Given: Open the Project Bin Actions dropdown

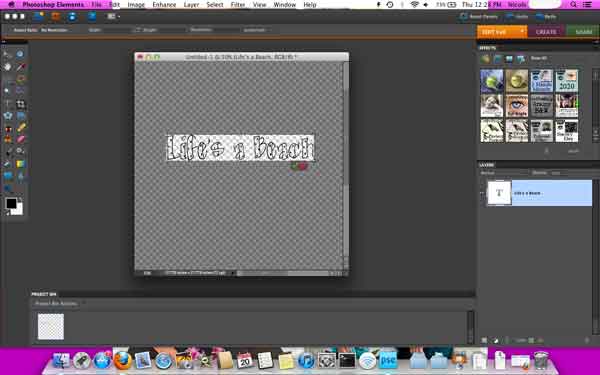Looking at the screenshot, I should coord(59,303).
